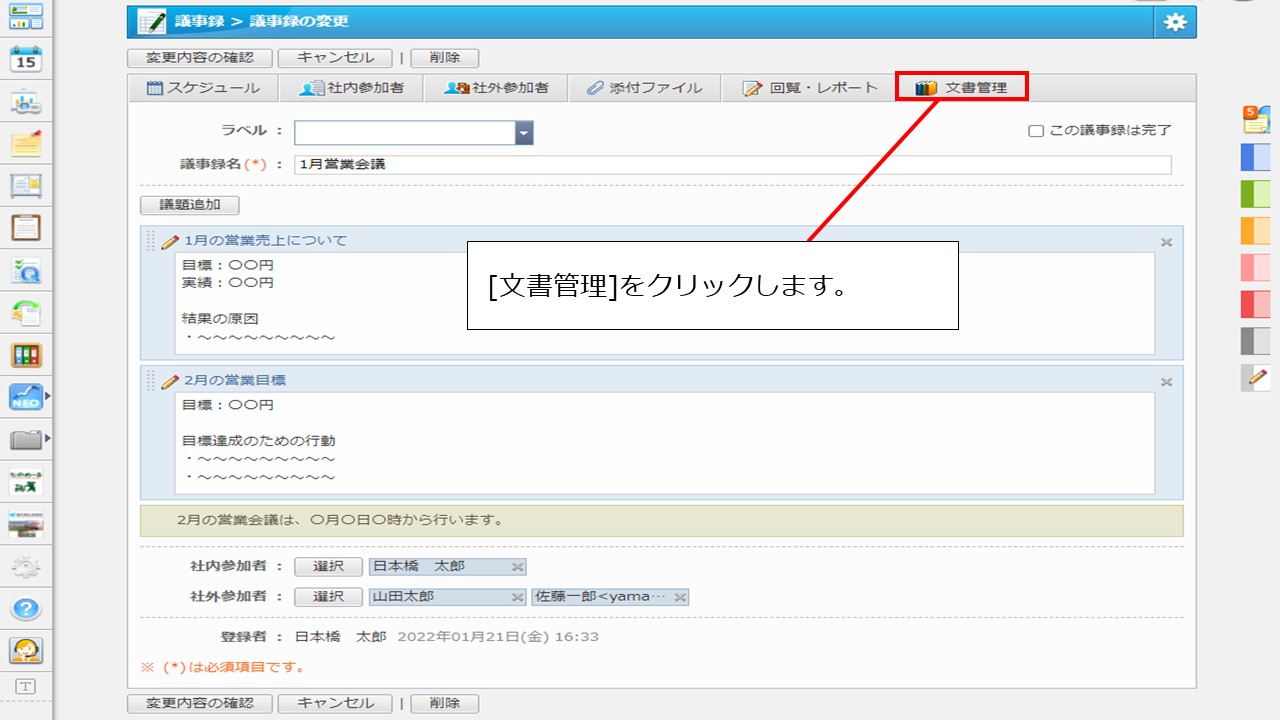Open the binders icon in left sidebar
The image size is (1280, 720).
(26, 355)
